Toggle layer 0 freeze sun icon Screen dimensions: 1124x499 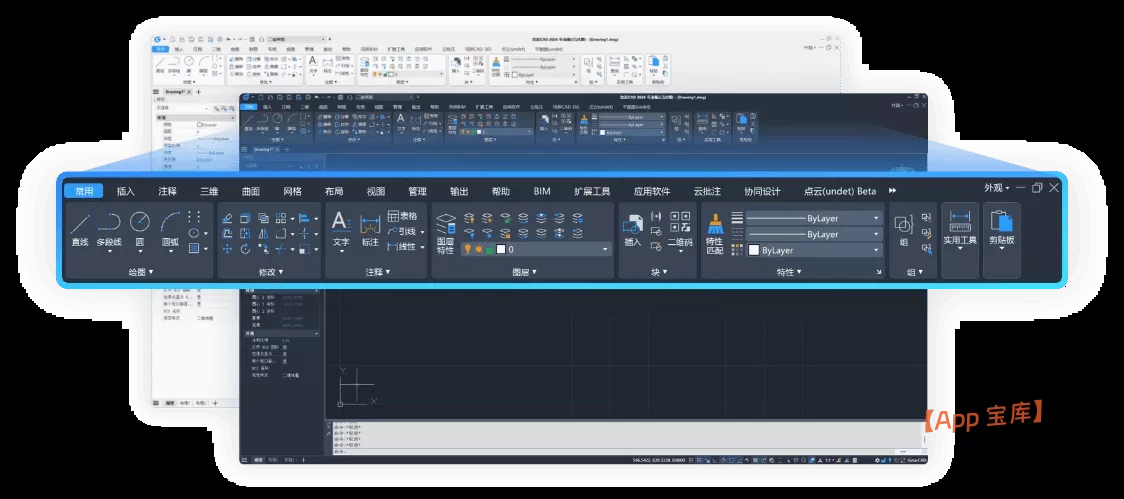478,250
